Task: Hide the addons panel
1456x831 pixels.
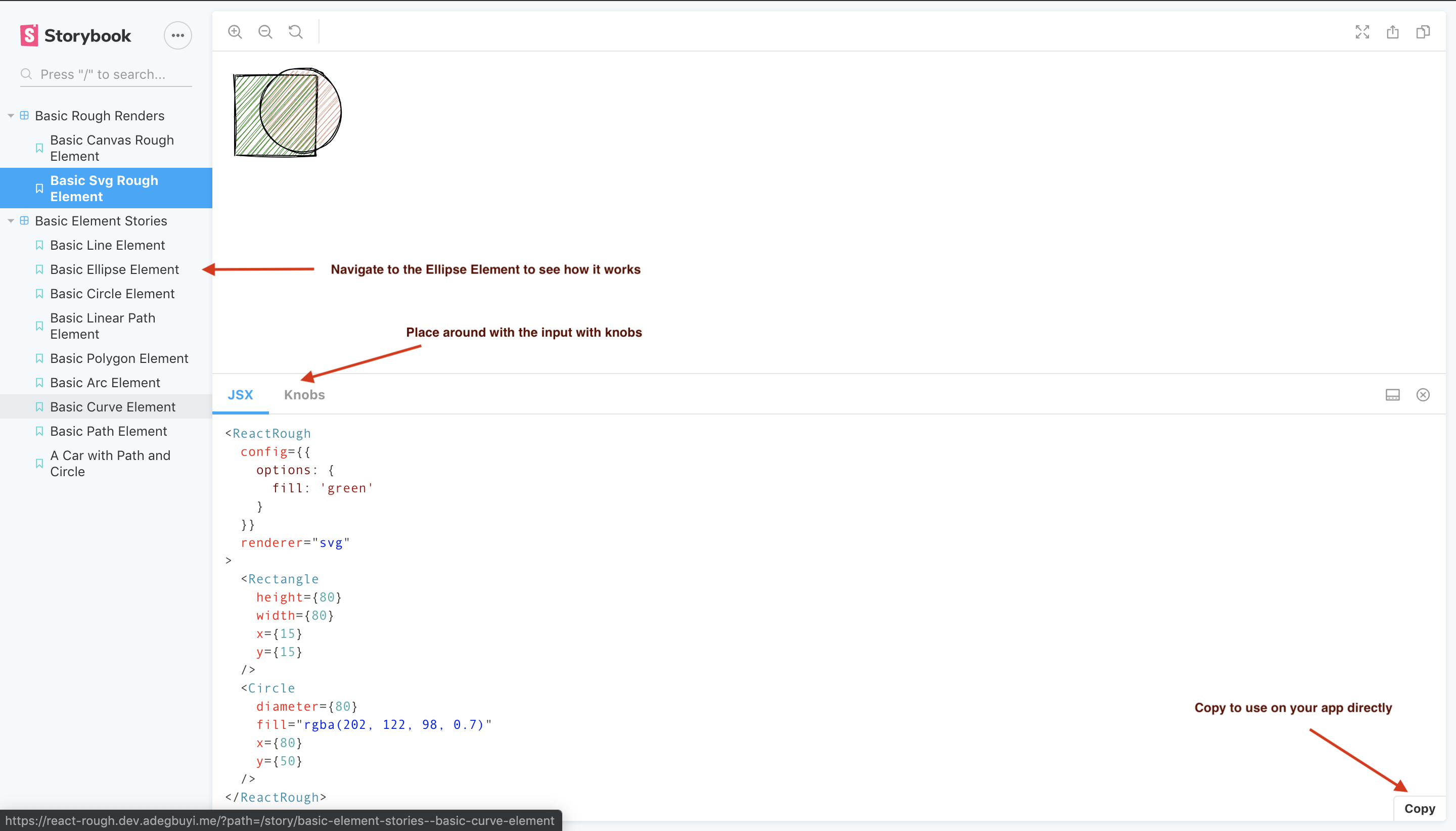Action: pyautogui.click(x=1422, y=395)
